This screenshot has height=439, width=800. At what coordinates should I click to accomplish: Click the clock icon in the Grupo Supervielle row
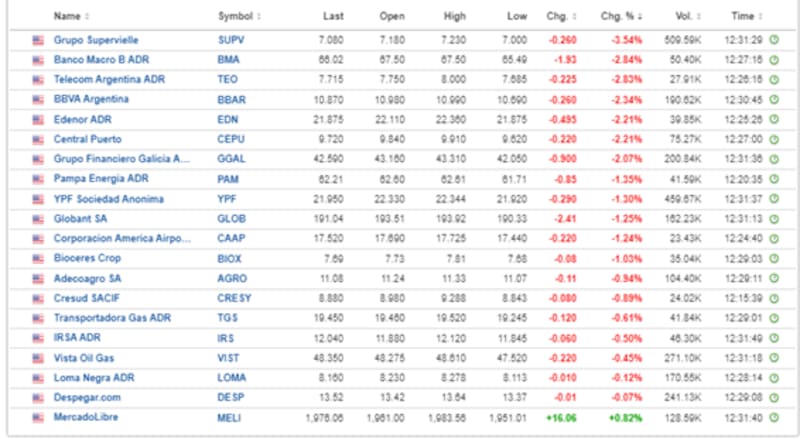coord(772,39)
